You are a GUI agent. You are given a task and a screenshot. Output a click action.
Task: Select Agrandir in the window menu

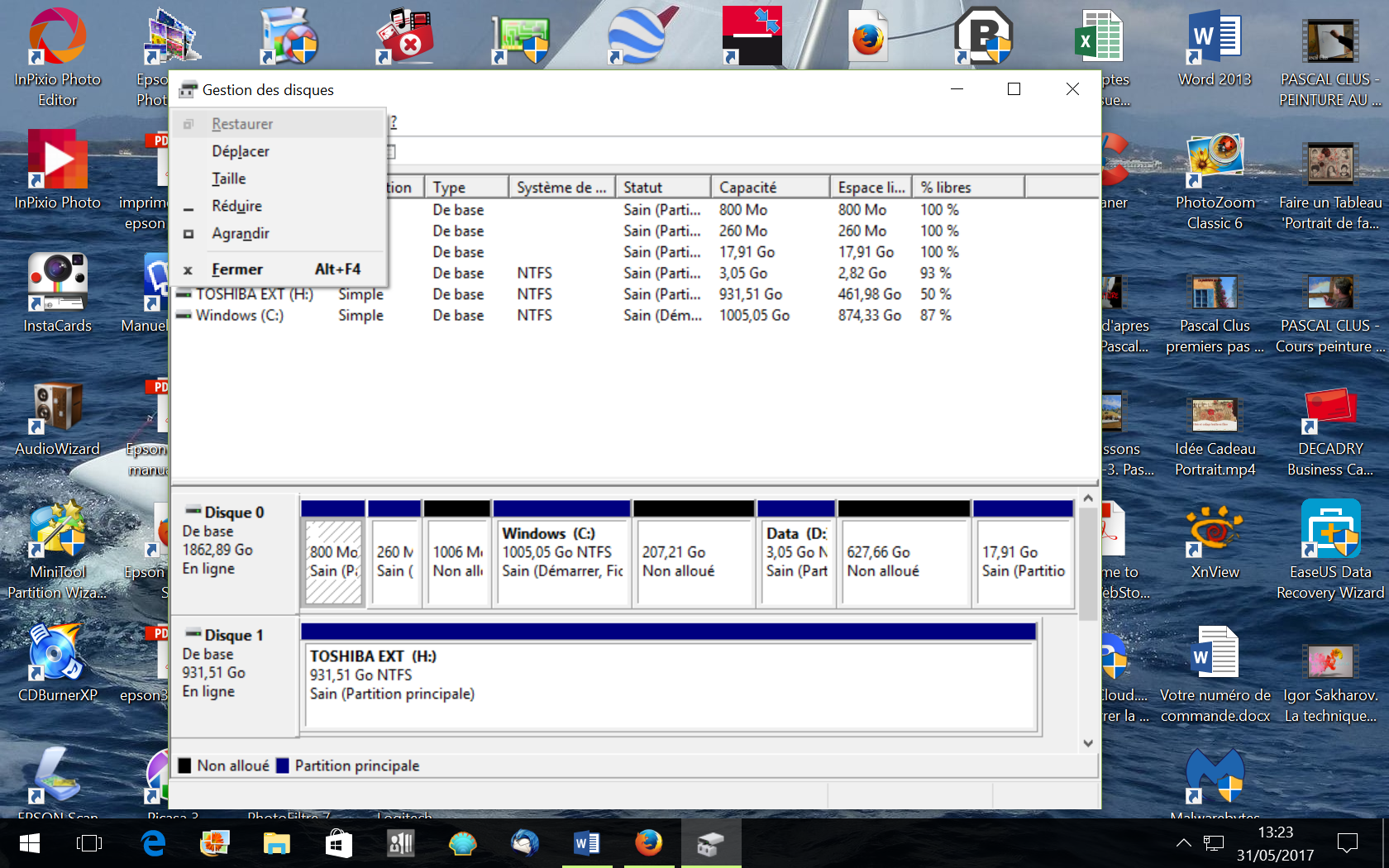(x=279, y=233)
